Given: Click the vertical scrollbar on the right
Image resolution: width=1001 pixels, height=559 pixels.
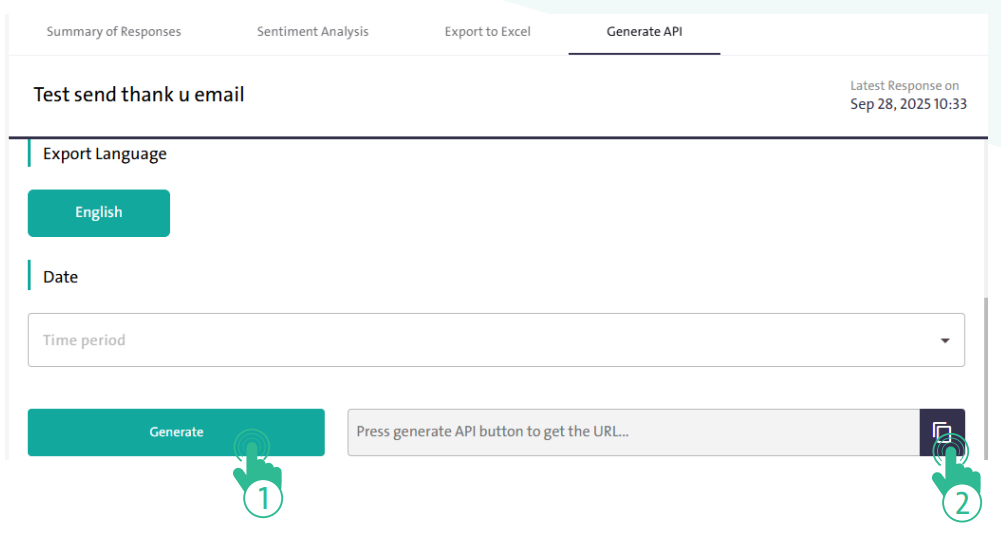Looking at the screenshot, I should click(x=986, y=370).
